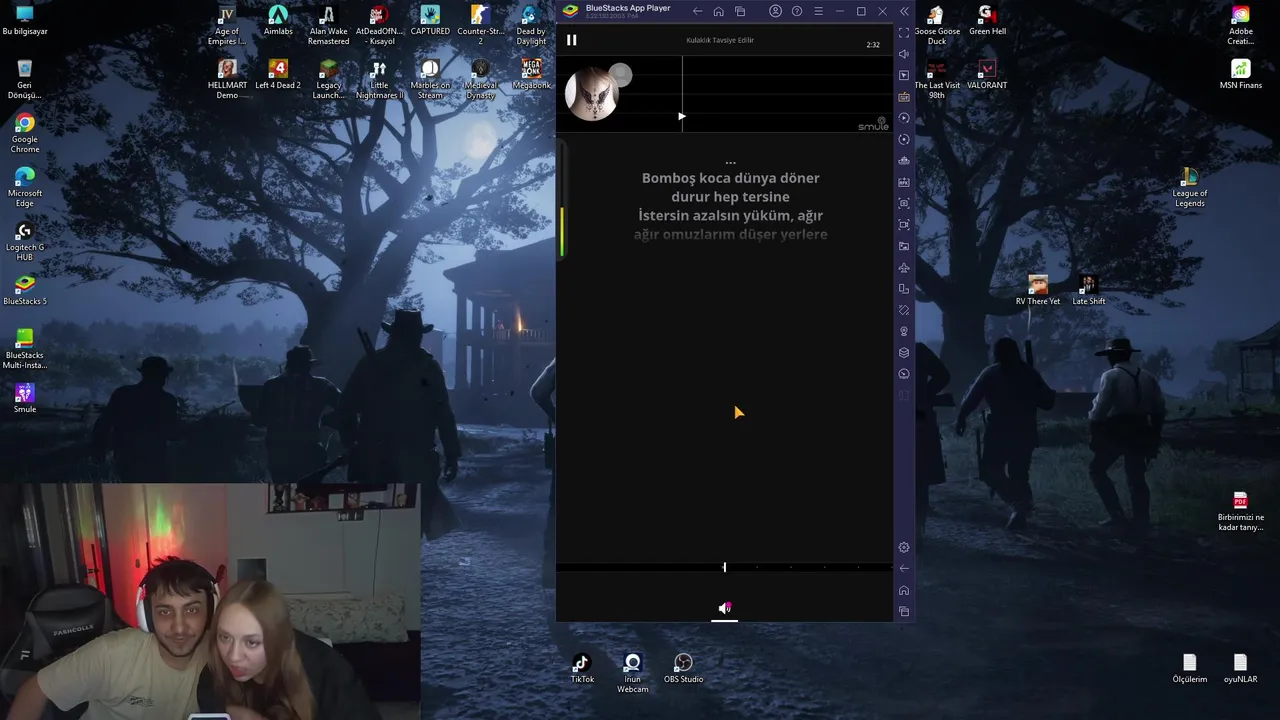Open the BlueStacks hamburger menu

pyautogui.click(x=818, y=11)
